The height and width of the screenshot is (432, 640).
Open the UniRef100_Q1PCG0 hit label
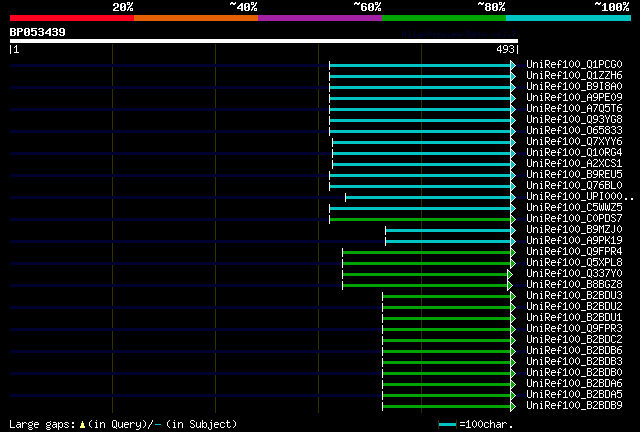(x=574, y=65)
